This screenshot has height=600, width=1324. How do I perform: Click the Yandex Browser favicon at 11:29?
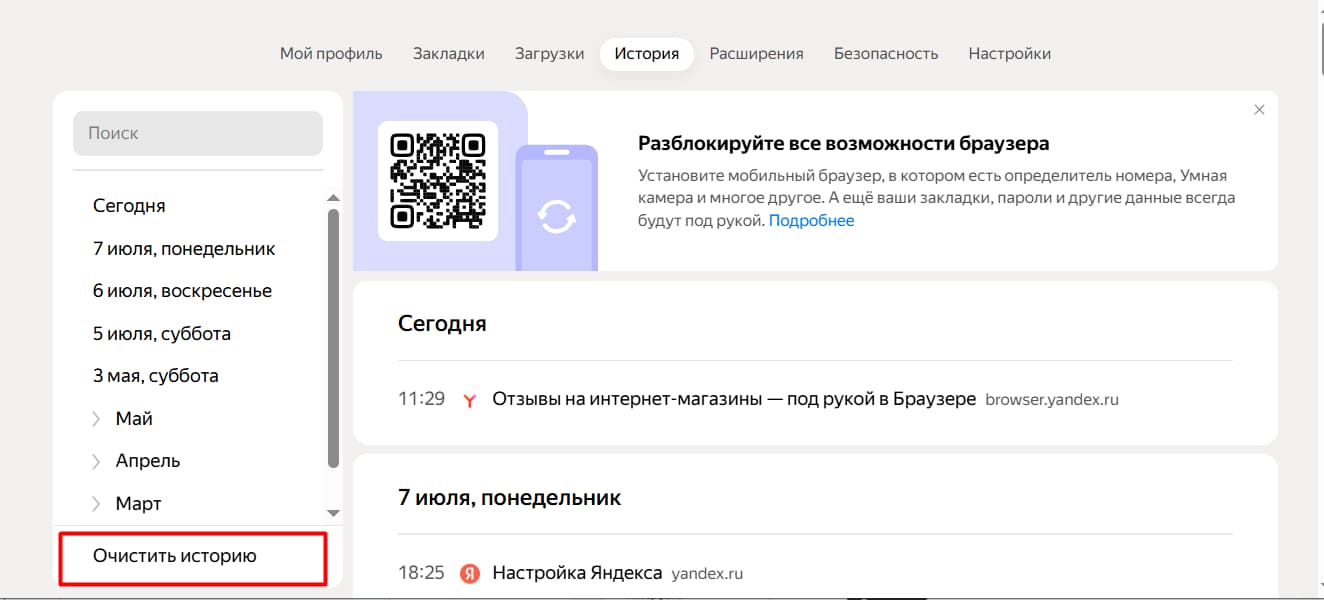pos(470,400)
